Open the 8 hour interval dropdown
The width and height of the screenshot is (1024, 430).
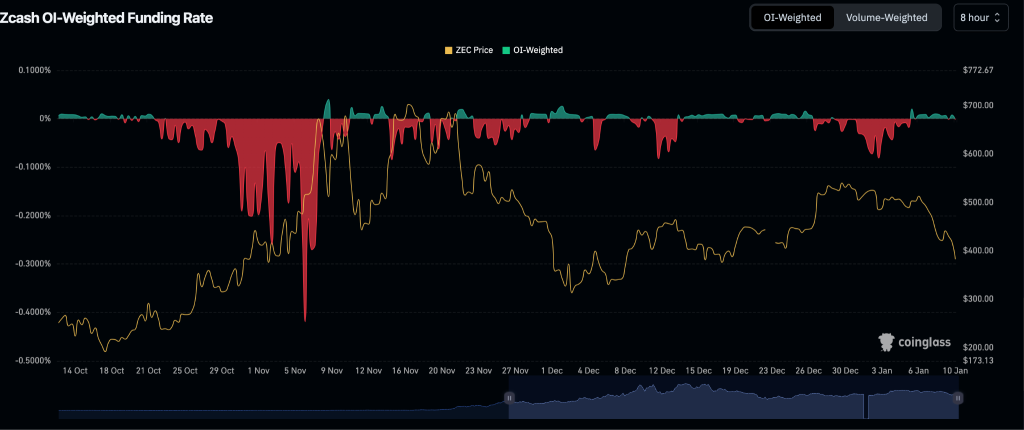980,18
